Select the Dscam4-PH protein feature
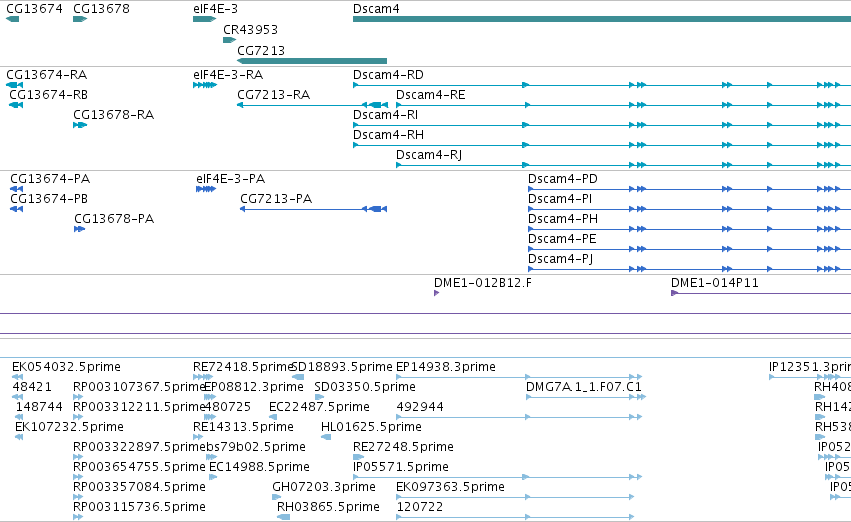The height and width of the screenshot is (522, 851). coord(689,229)
